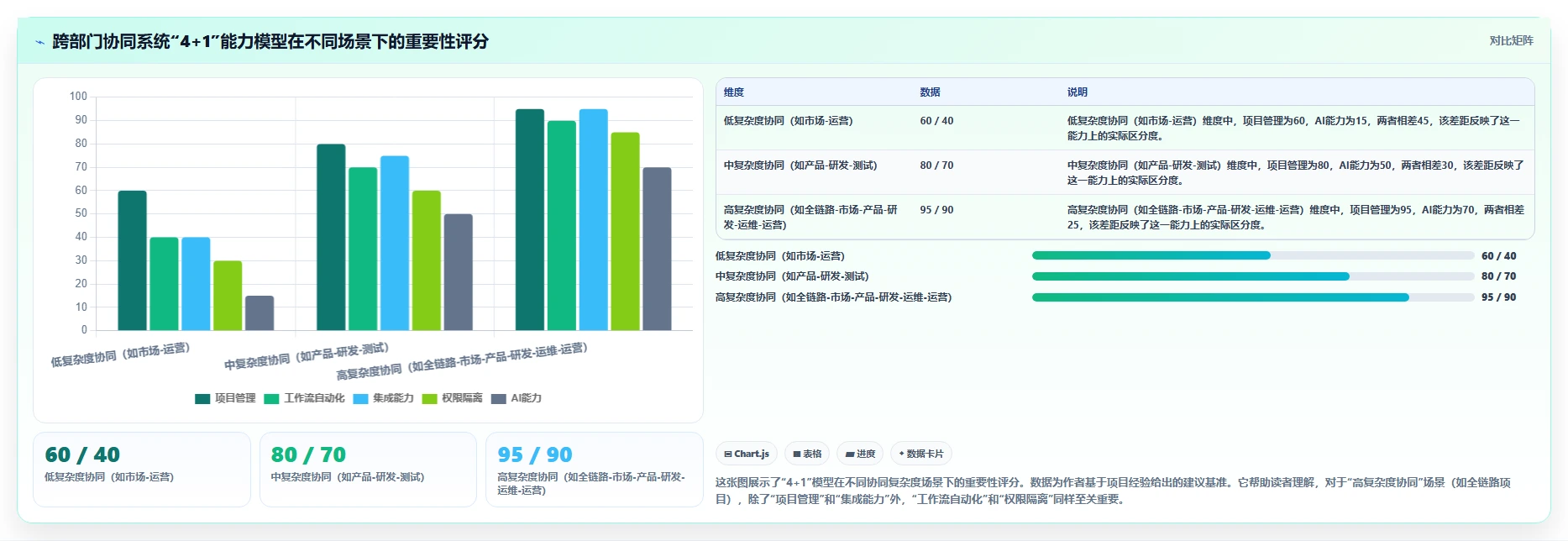Viewport: 1568px width, 541px height.
Task: Click the blue 集成能力 bar in 高复杂度协同 group
Action: point(594,219)
